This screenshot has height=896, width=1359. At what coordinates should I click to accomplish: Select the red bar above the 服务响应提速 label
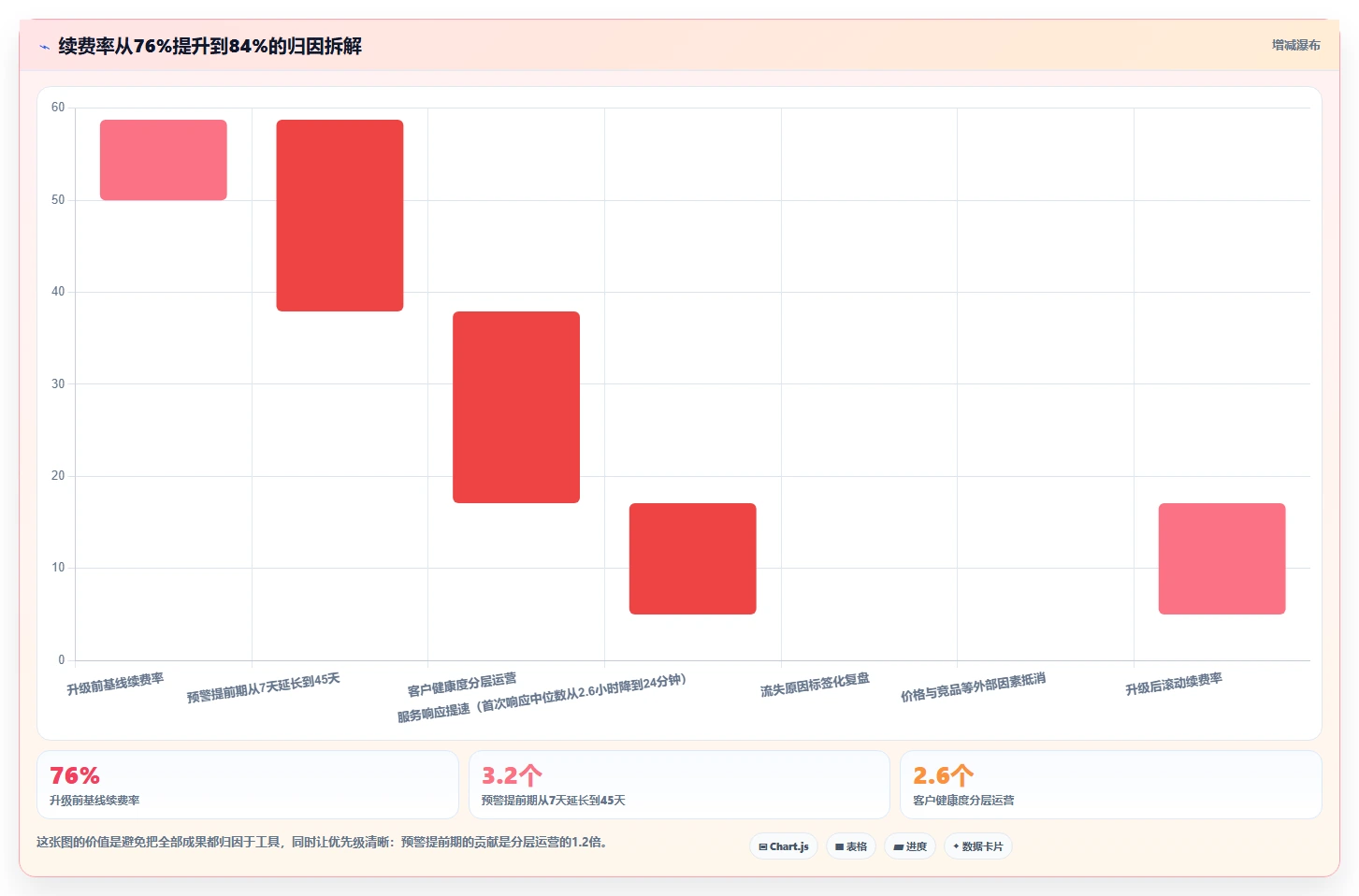[692, 558]
